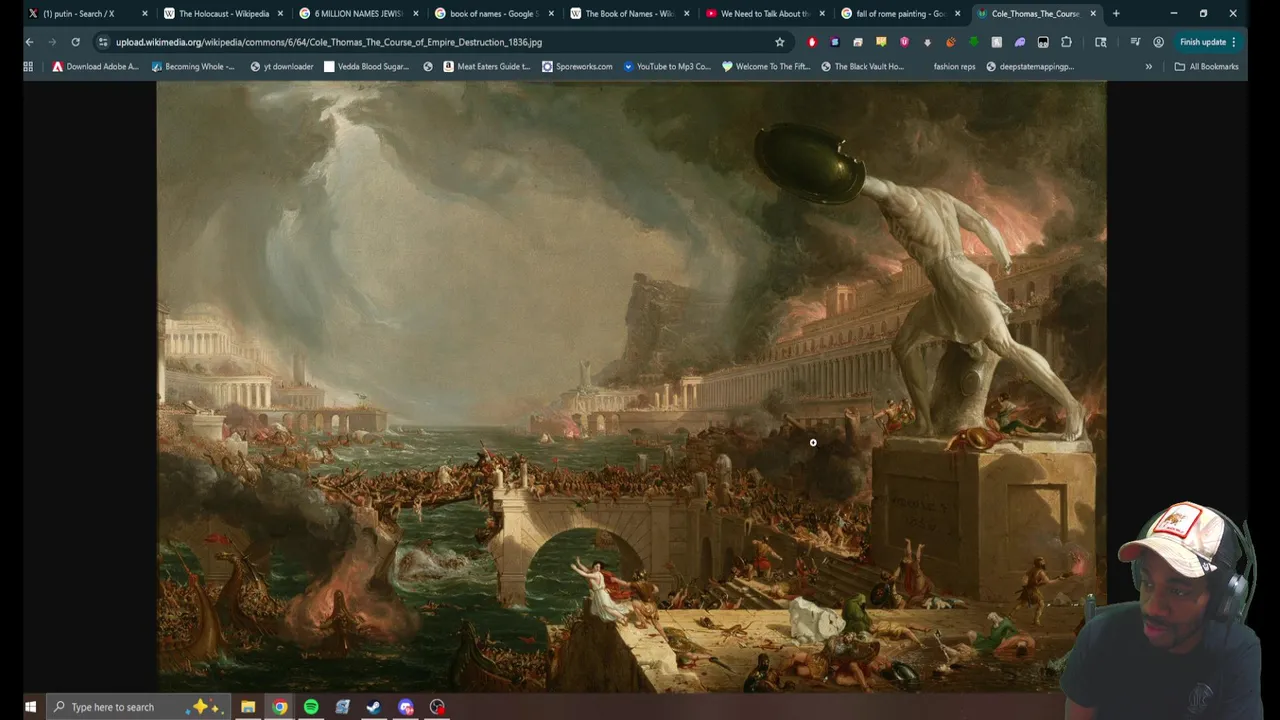Screen dimensions: 1280x720
Task: Open the apps grid icon in bookmarks bar
Action: pos(28,66)
